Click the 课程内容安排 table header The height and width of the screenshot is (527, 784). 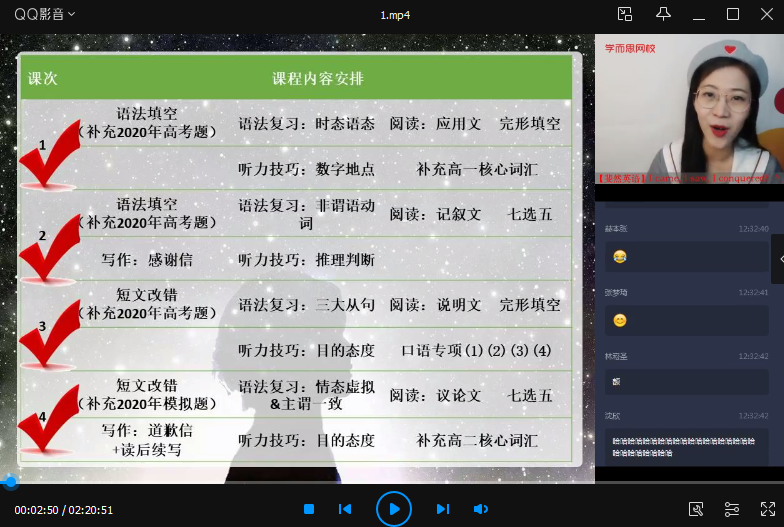318,78
